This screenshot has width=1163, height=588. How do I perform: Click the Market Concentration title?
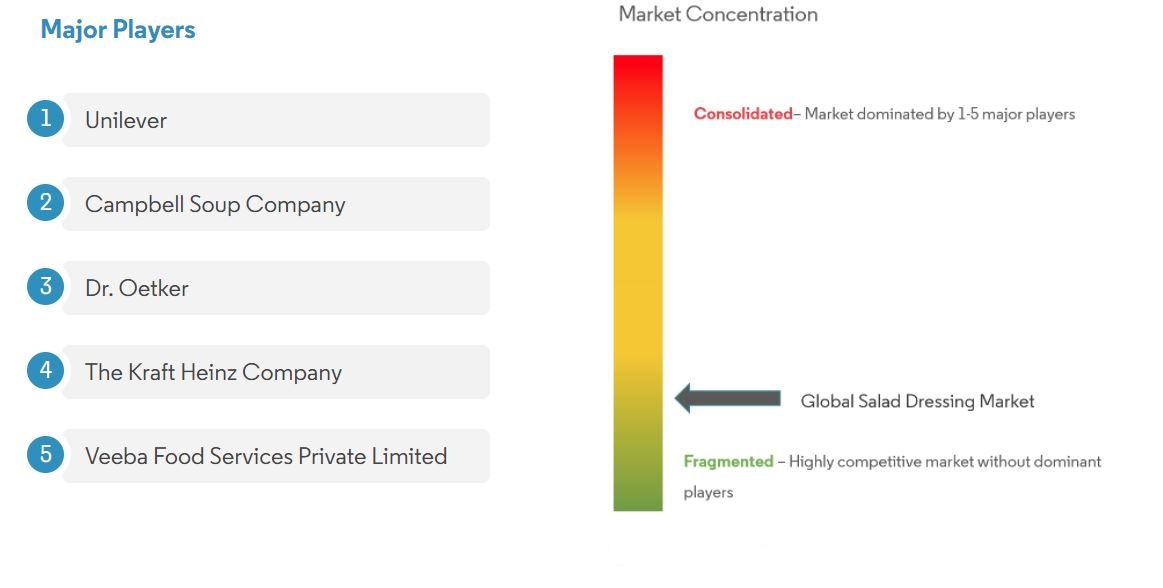718,14
